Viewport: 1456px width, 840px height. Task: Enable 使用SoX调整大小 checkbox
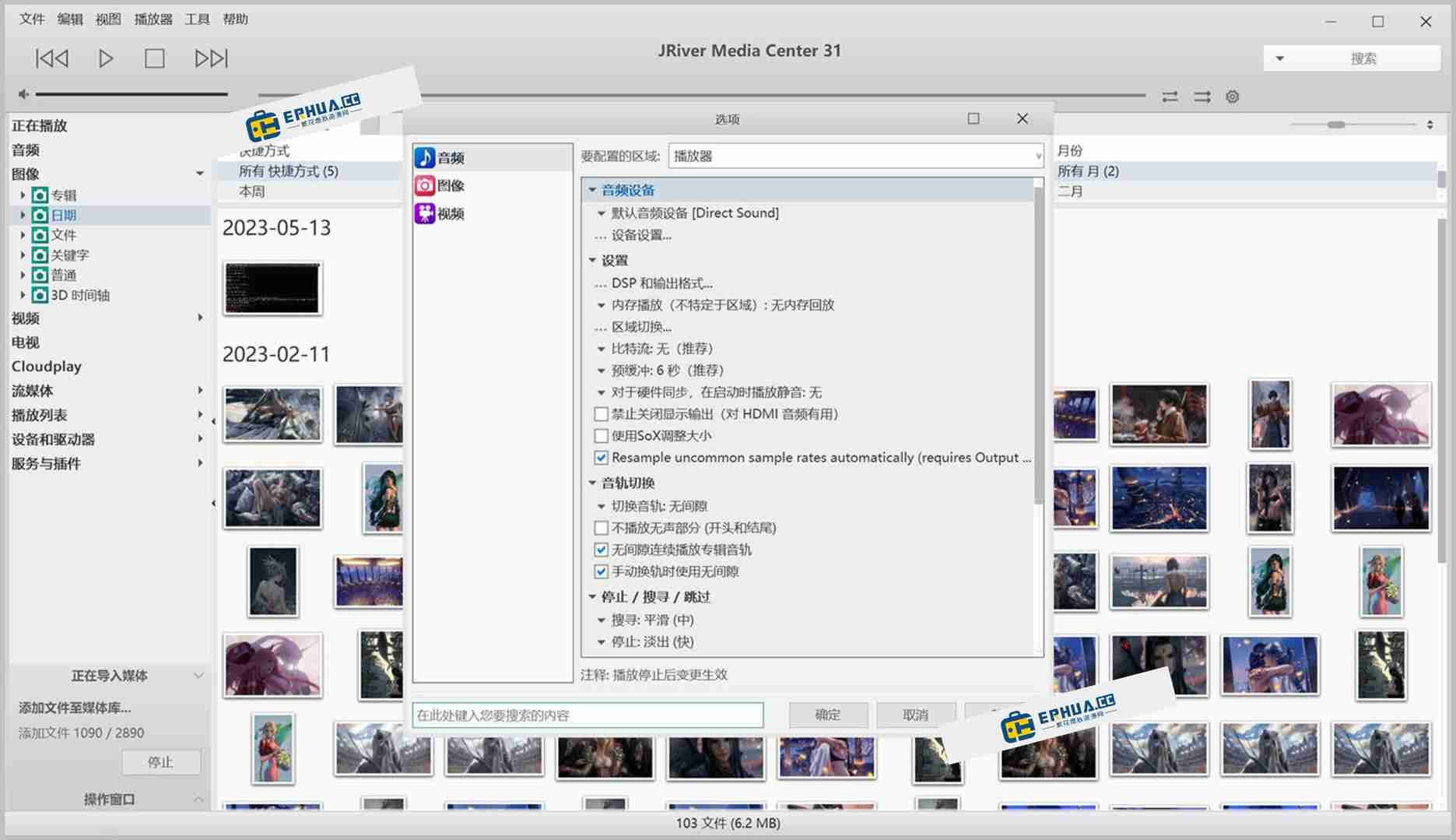tap(601, 436)
